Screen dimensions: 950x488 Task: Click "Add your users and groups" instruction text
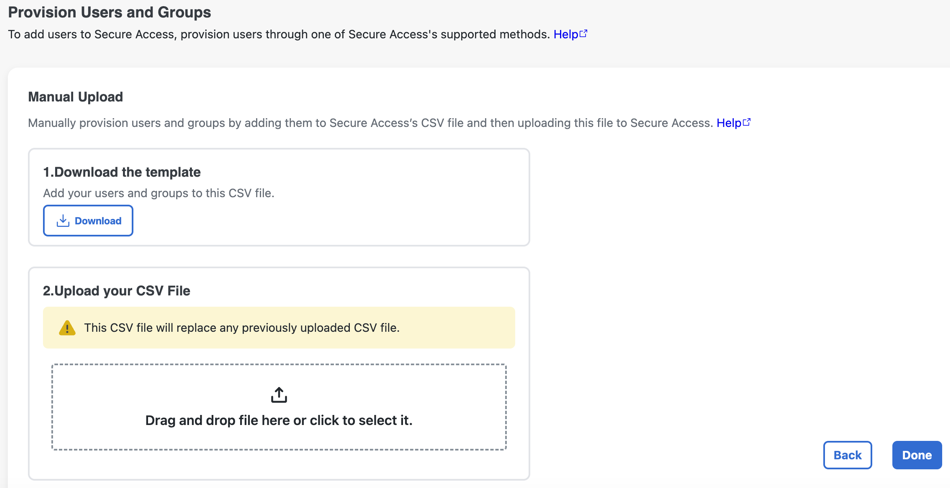(159, 194)
